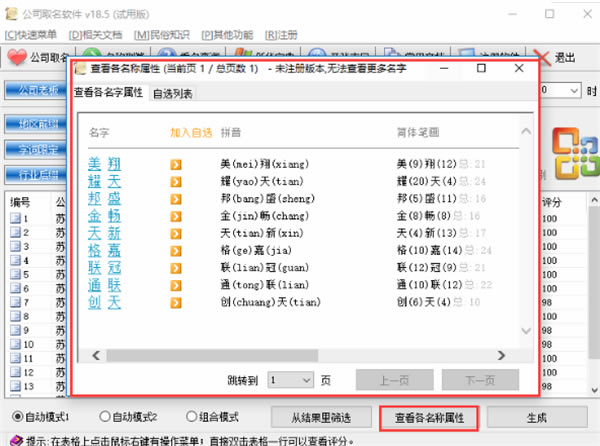Select 自动模式1 radio button
This screenshot has width=600, height=446.
[x=17, y=416]
